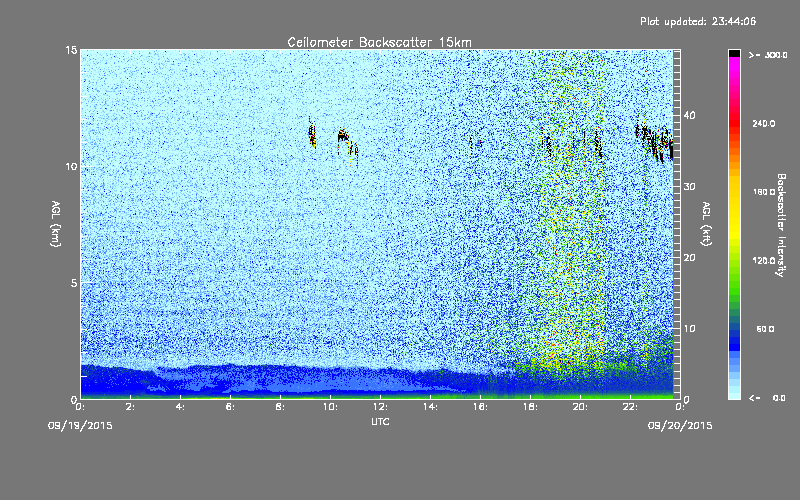Click the 15 km tick label on left axis
The image size is (800, 500).
(x=71, y=50)
